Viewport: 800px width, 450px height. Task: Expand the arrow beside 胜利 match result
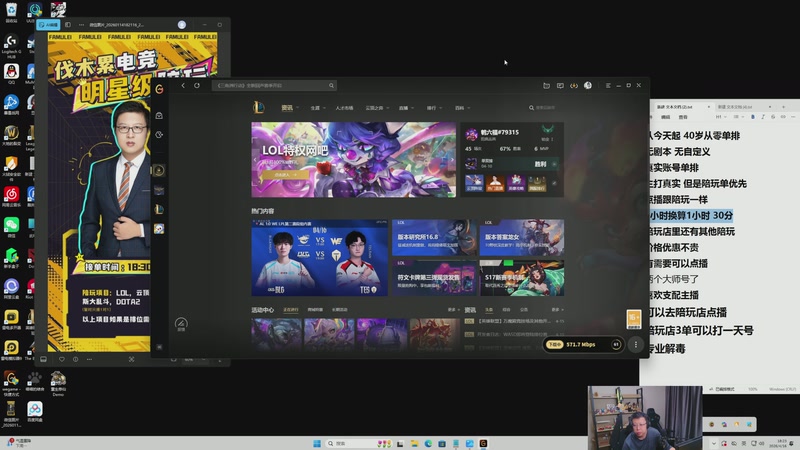point(554,164)
